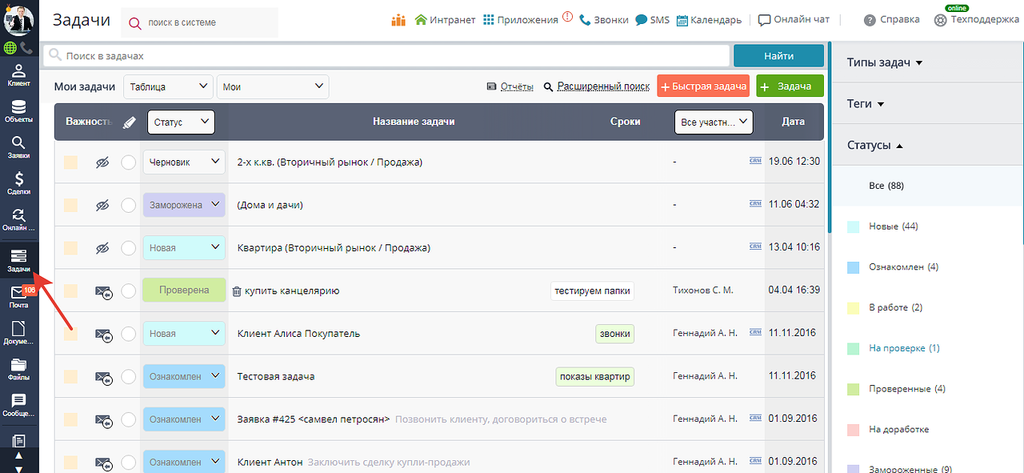
Task: Click the Быстрая задача button
Action: [703, 86]
